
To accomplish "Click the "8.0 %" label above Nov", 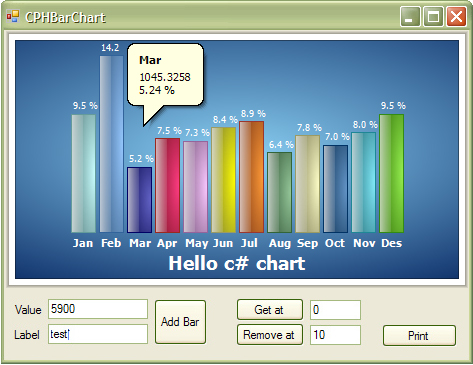I will click(365, 125).
